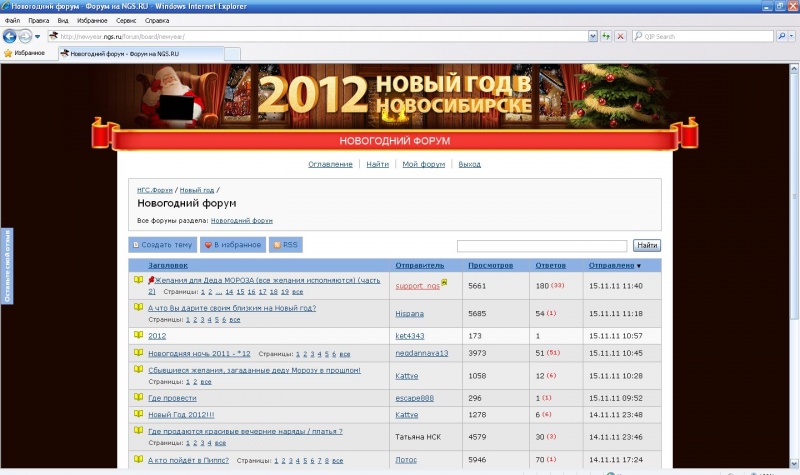Click the forum search input field
This screenshot has height=475, width=800.
coord(542,245)
